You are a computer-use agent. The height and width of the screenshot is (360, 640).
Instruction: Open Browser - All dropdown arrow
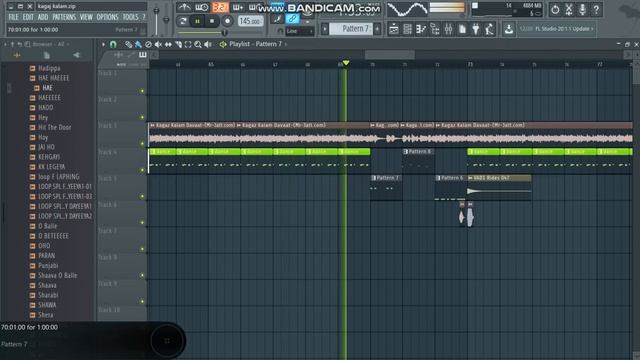point(68,44)
